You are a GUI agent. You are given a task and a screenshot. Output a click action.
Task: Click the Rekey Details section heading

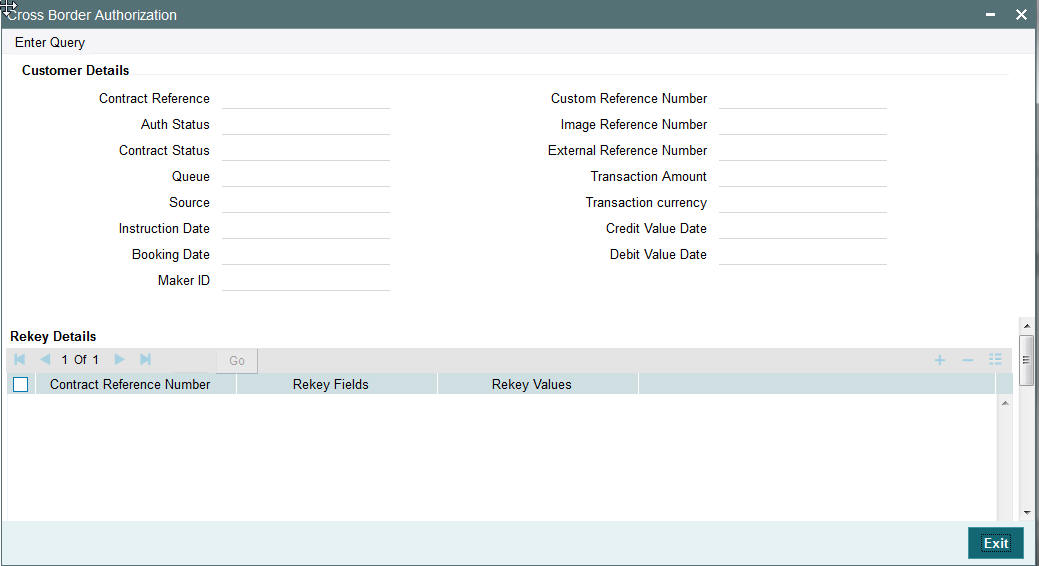(x=53, y=336)
